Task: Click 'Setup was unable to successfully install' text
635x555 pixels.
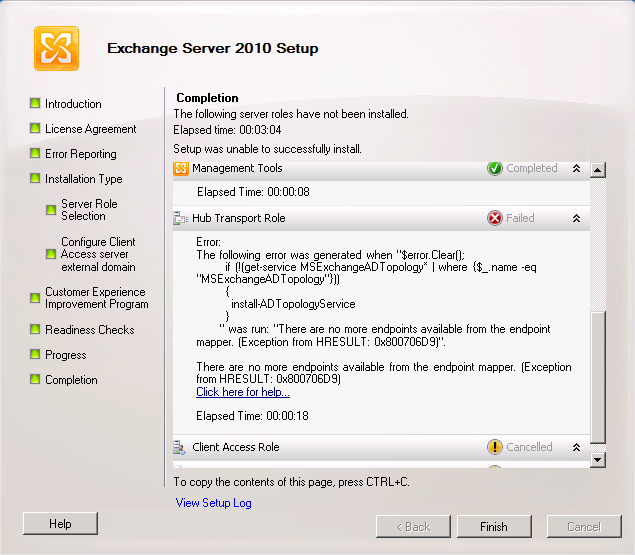Action: coord(268,149)
